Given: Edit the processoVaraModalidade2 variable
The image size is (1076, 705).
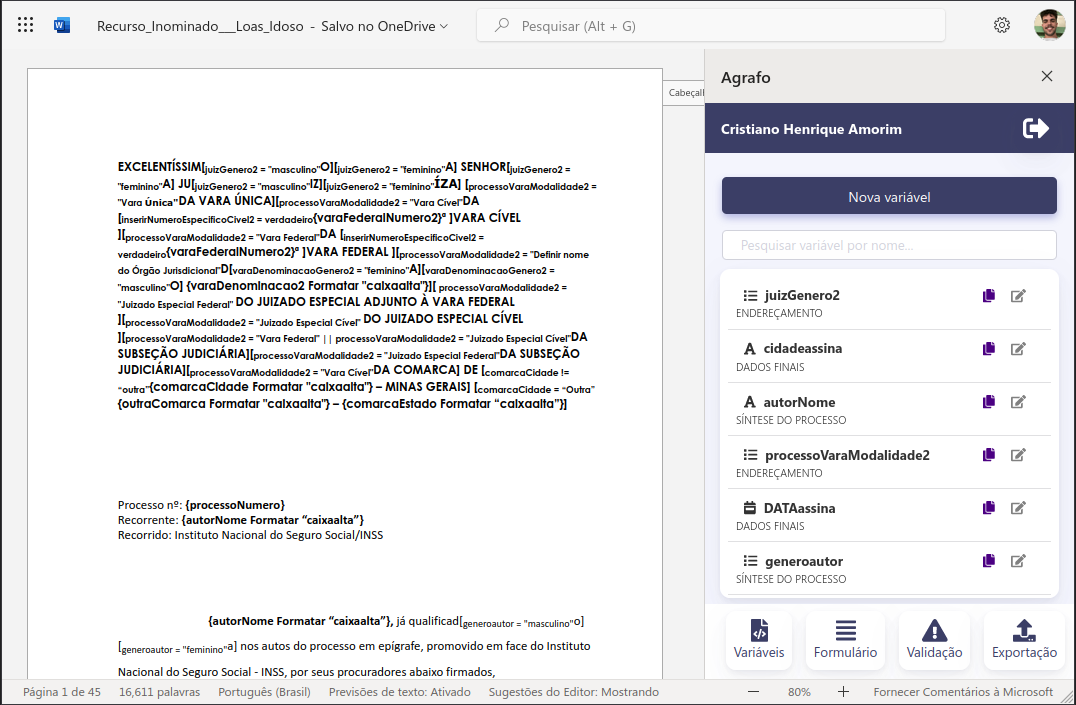Looking at the screenshot, I should 1018,454.
